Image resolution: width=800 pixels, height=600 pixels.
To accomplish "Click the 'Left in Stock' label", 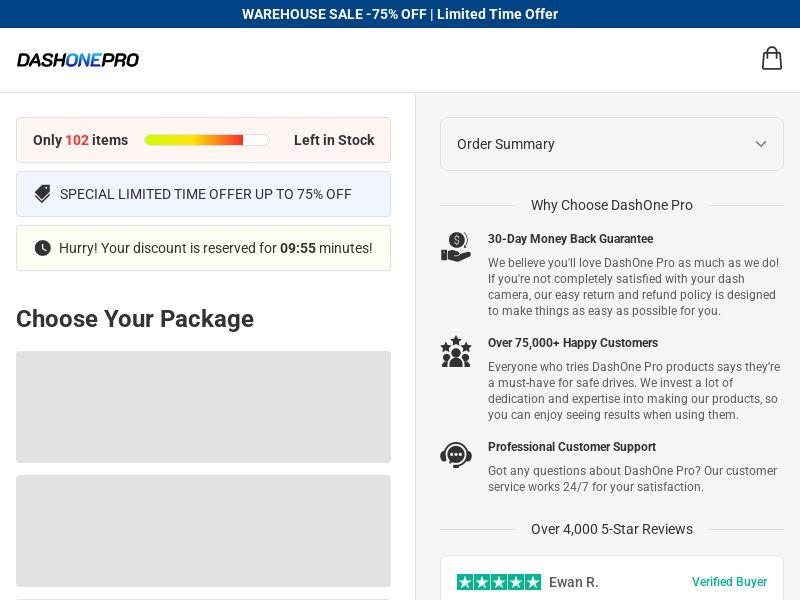I will (x=334, y=140).
